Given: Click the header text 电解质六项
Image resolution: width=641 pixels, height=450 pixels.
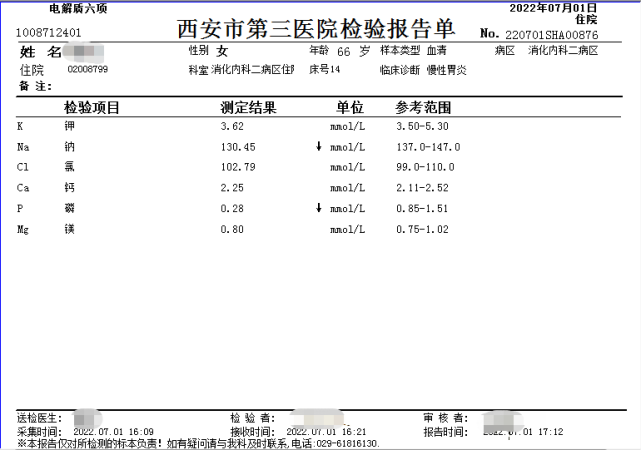Looking at the screenshot, I should pos(78,8).
